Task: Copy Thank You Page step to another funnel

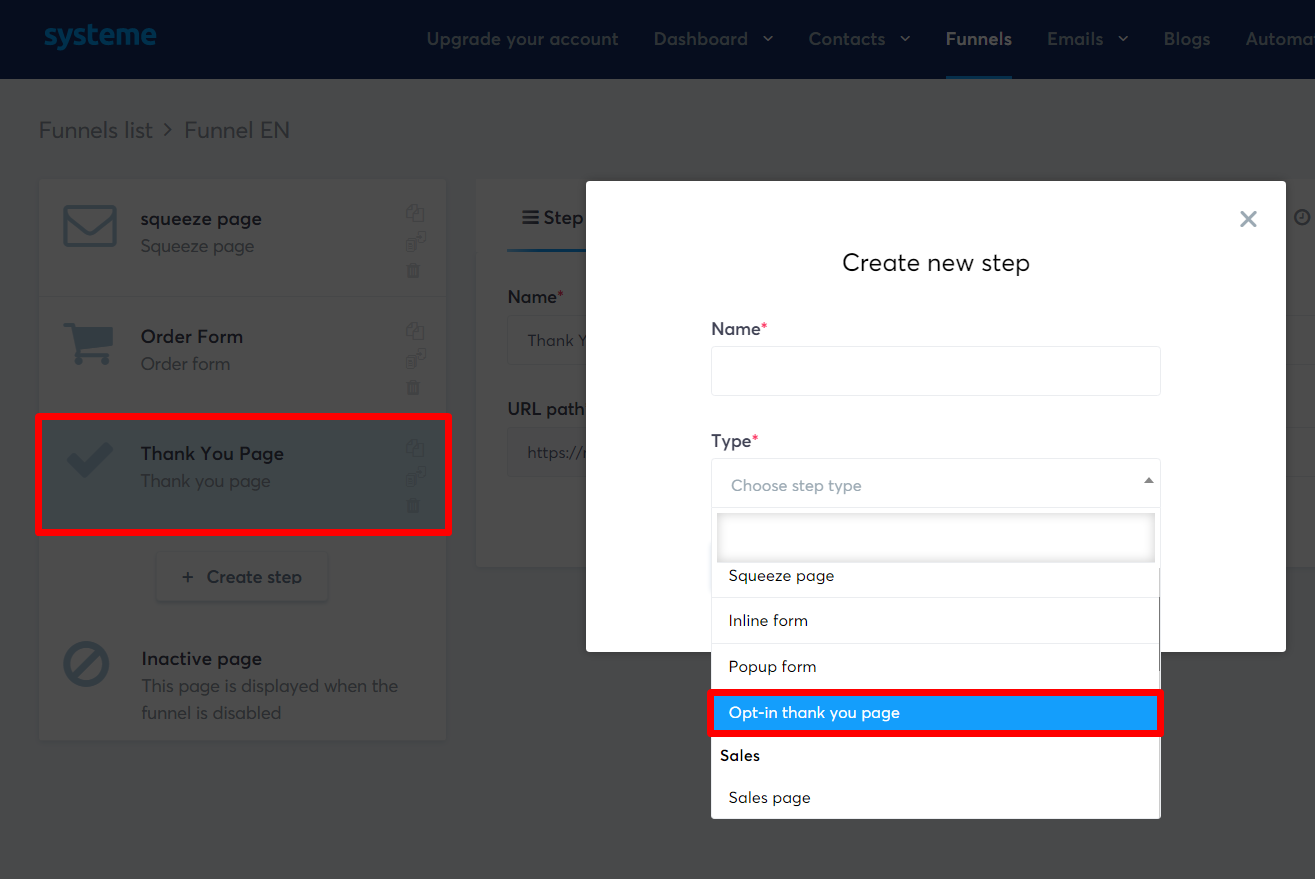Action: point(415,477)
